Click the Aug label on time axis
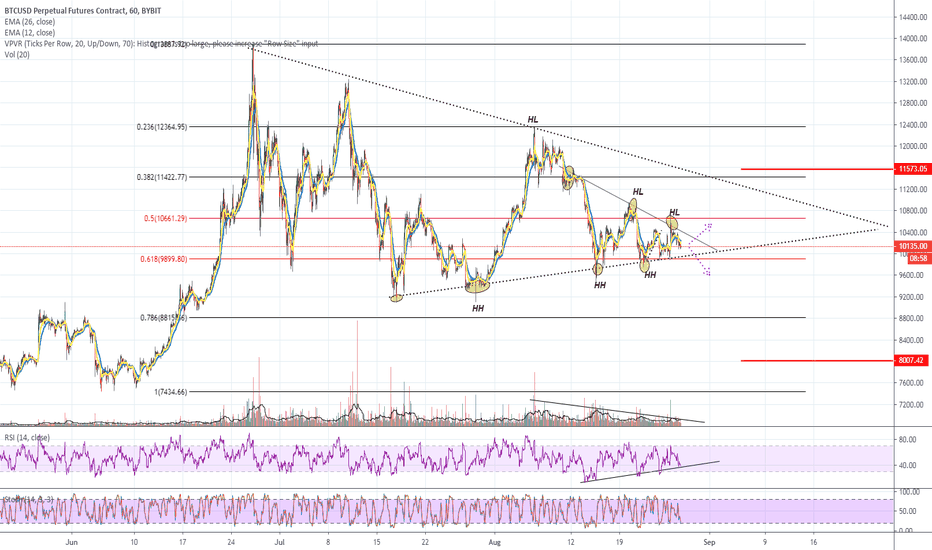Image resolution: width=932 pixels, height=550 pixels. [495, 542]
